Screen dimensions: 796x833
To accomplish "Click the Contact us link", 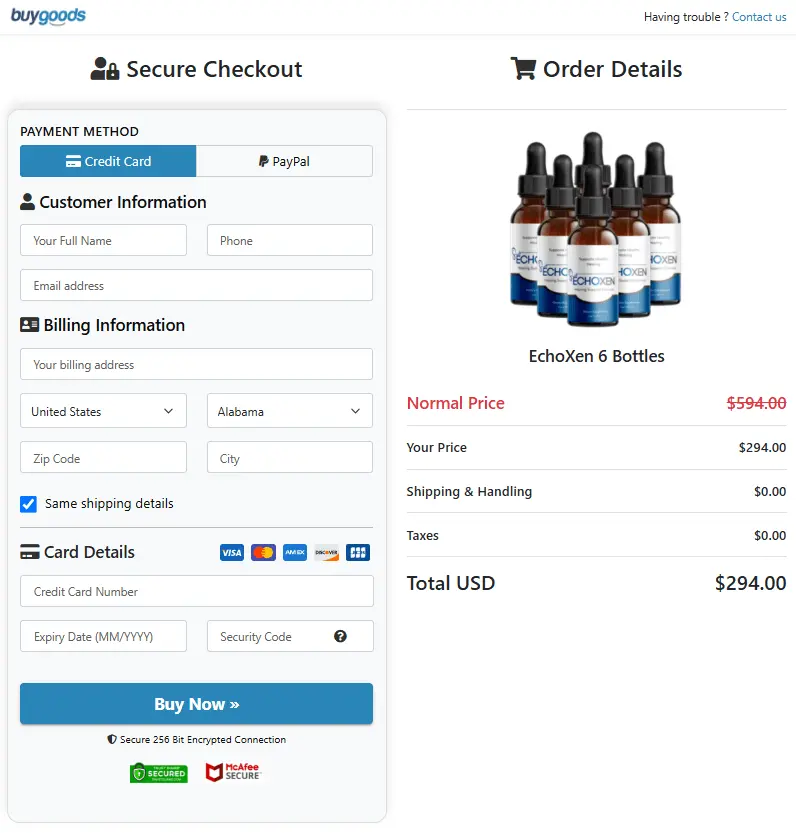I will [759, 16].
